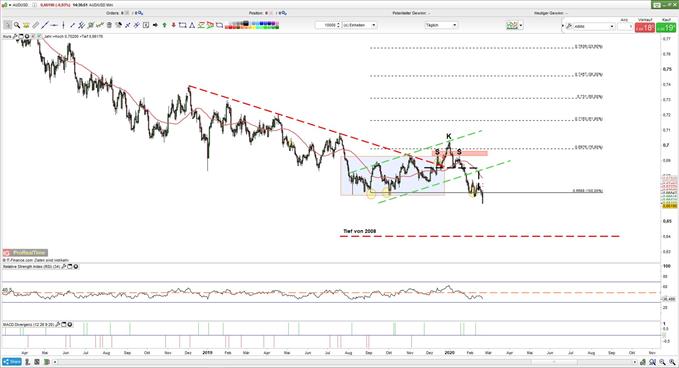This screenshot has height=368, width=679.
Task: Insert a red down arrow marker
Action: point(174,25)
